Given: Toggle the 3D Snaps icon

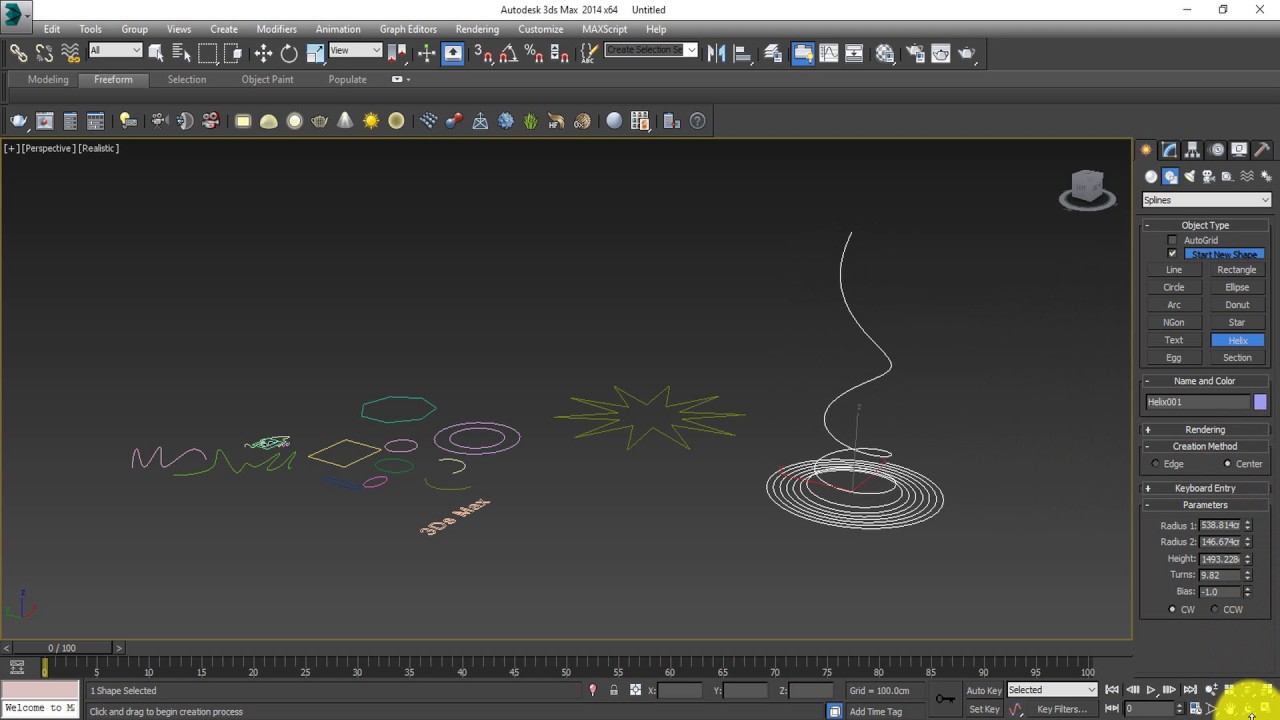Looking at the screenshot, I should tap(482, 53).
